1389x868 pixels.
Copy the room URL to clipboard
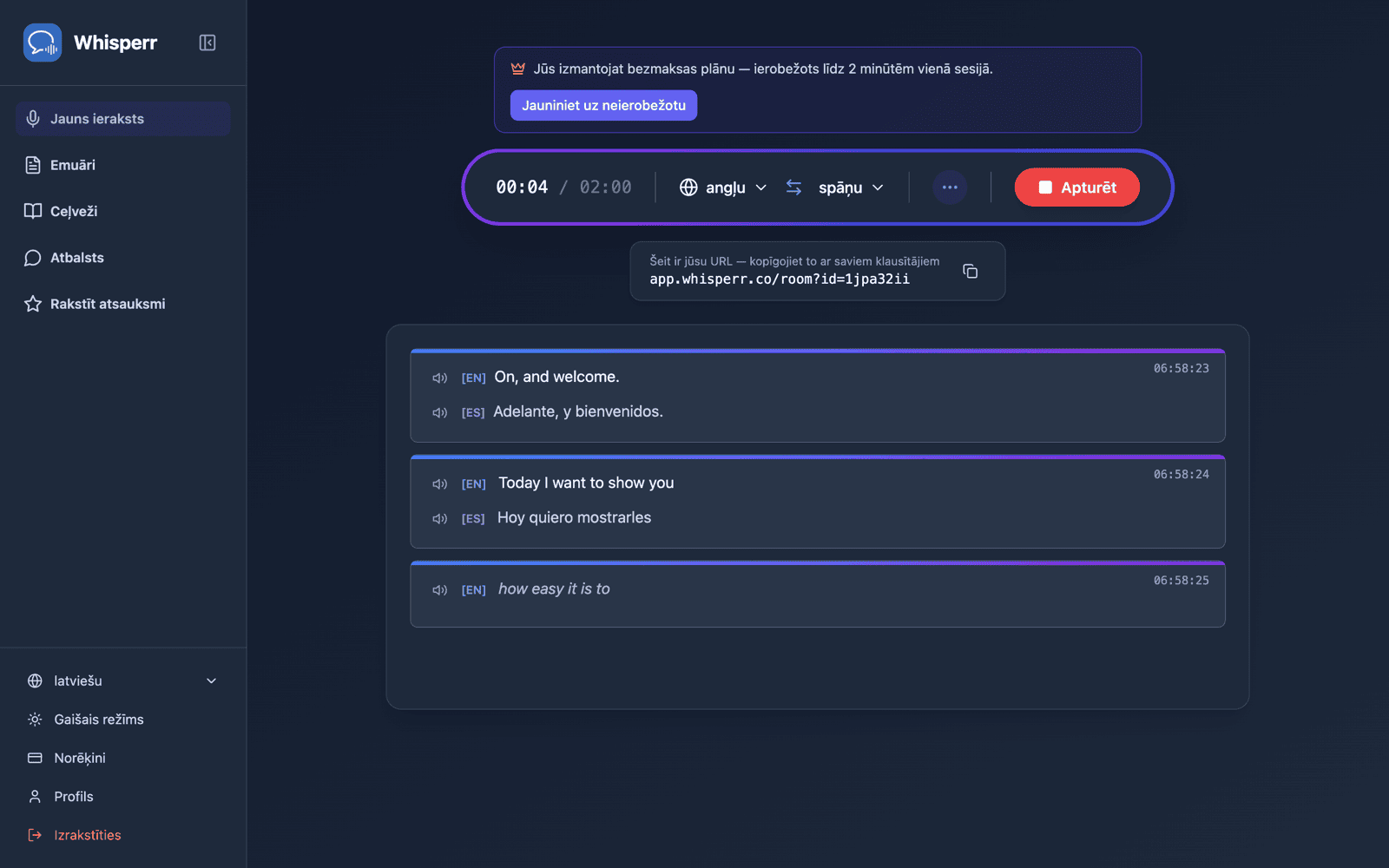point(971,272)
